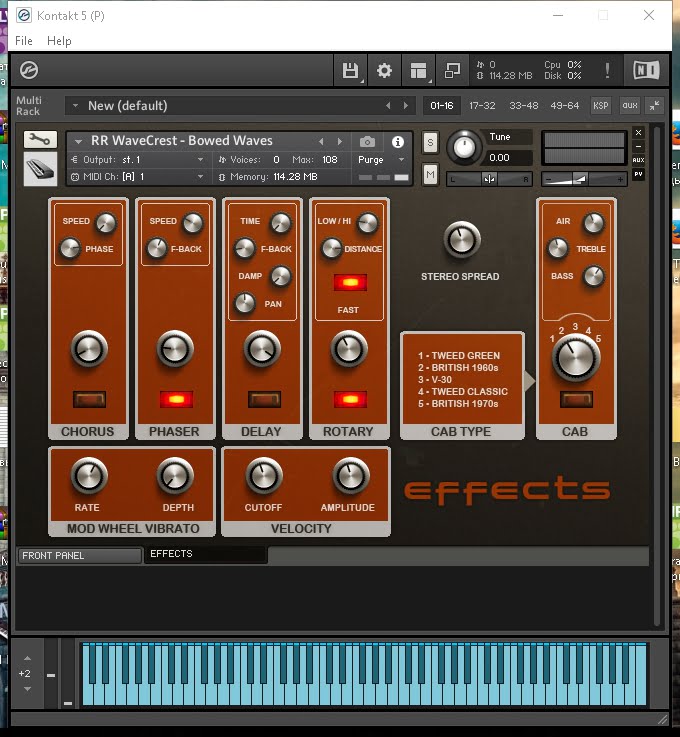The width and height of the screenshot is (680, 737).
Task: Click the Mod Wheel Vibrato Rate knob
Action: (x=89, y=476)
